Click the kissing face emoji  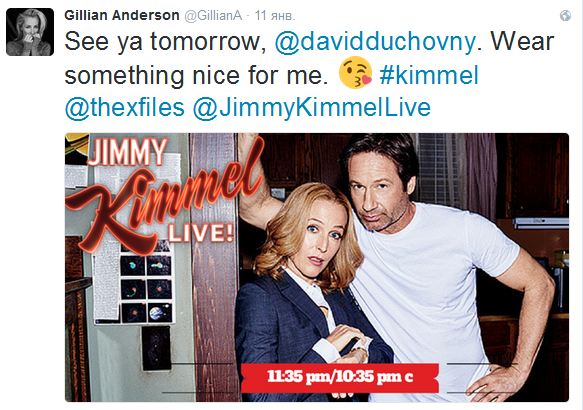pyautogui.click(x=355, y=73)
